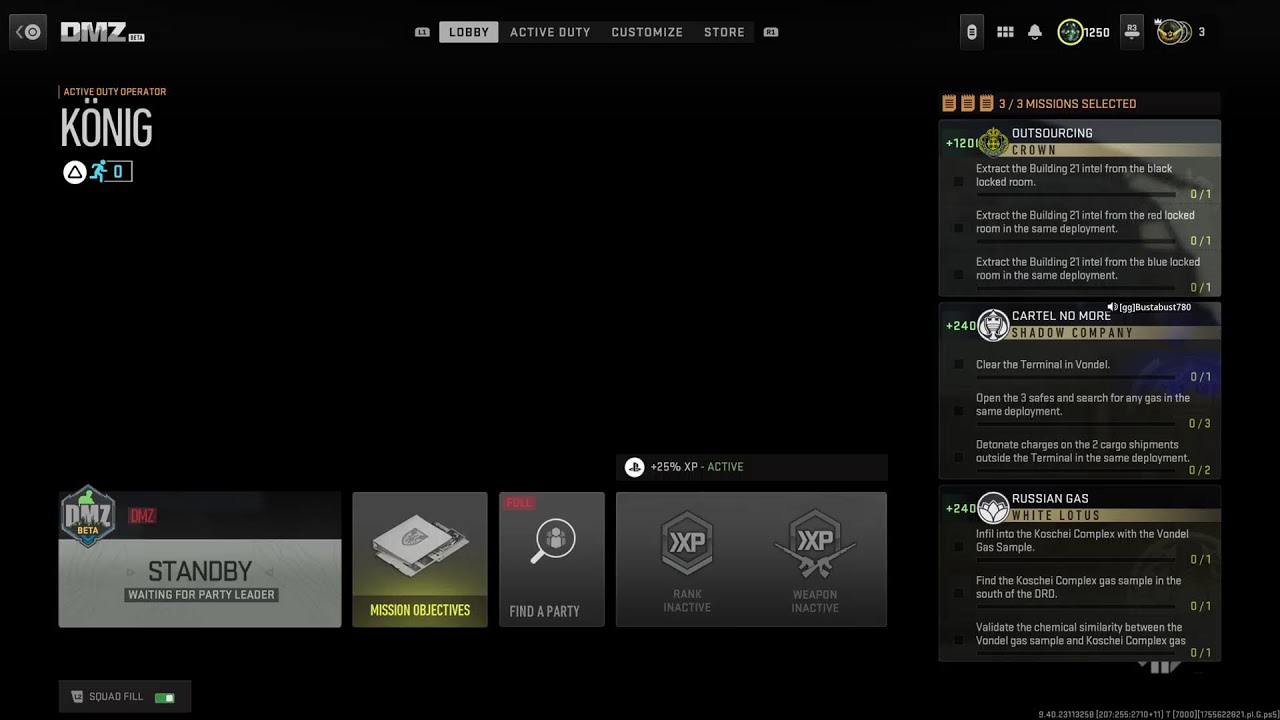Click the [gg]Bustabust780 player name

click(x=1155, y=307)
